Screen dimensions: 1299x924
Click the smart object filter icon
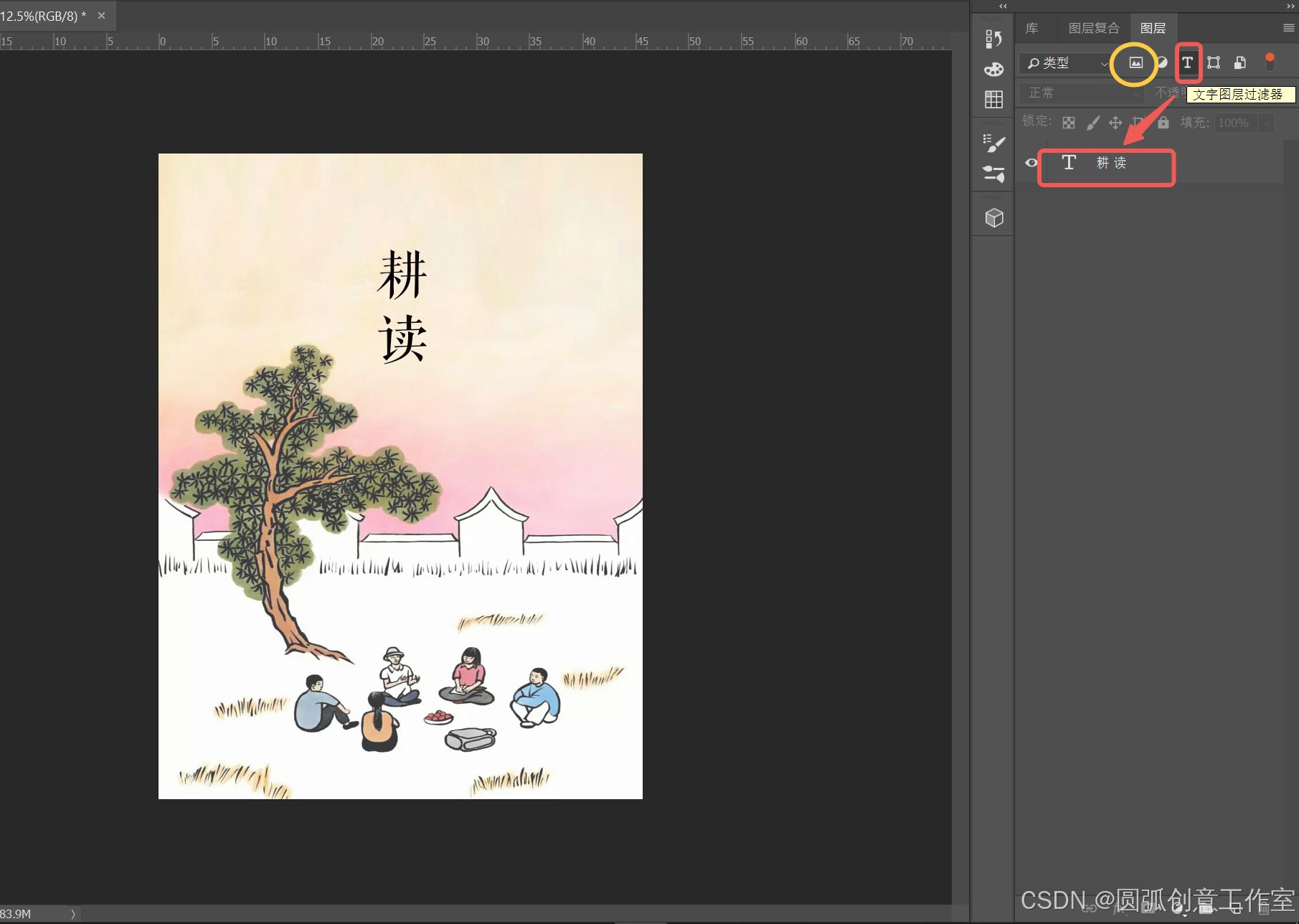(1239, 62)
